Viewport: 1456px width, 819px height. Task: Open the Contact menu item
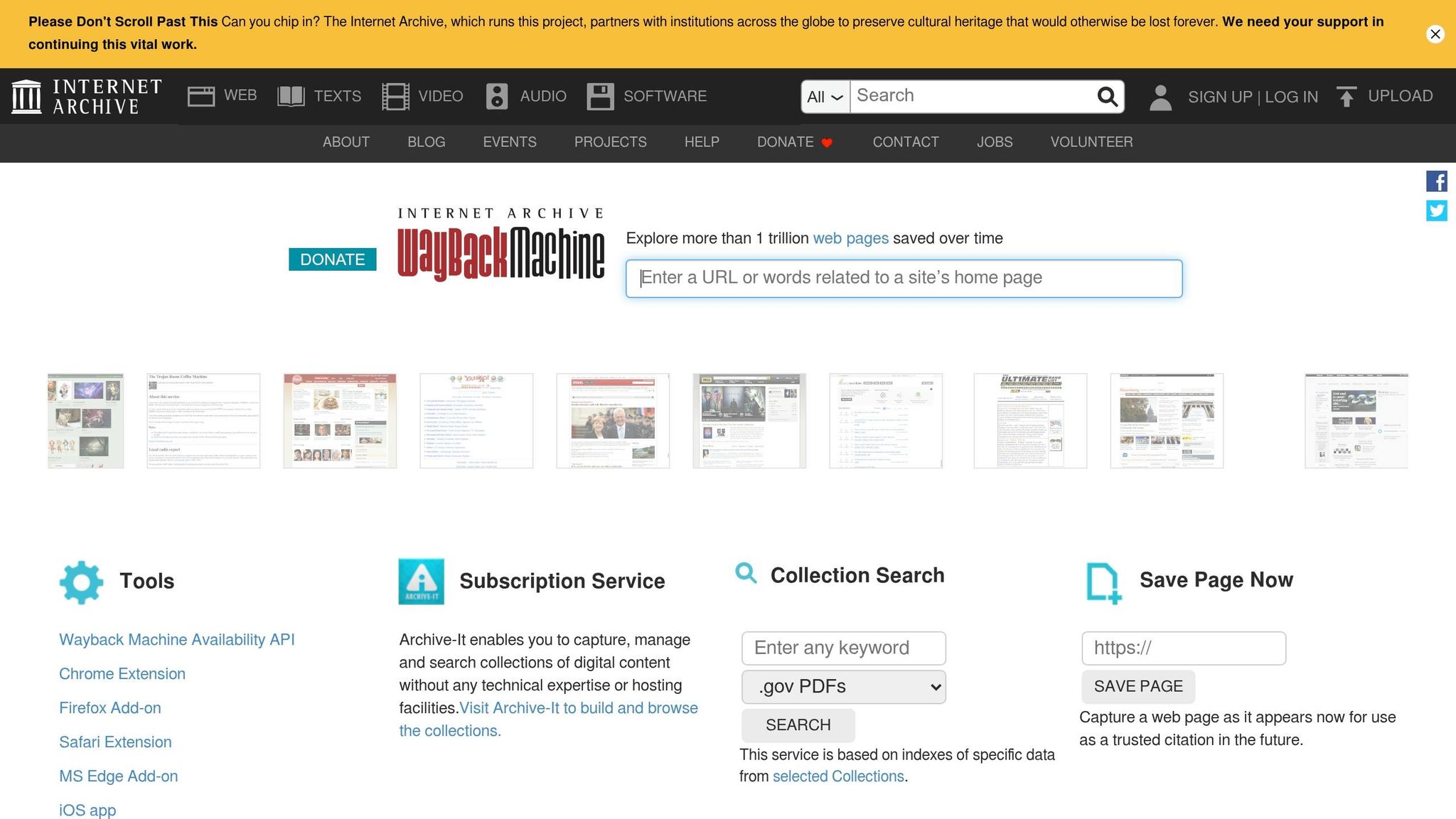(x=906, y=142)
